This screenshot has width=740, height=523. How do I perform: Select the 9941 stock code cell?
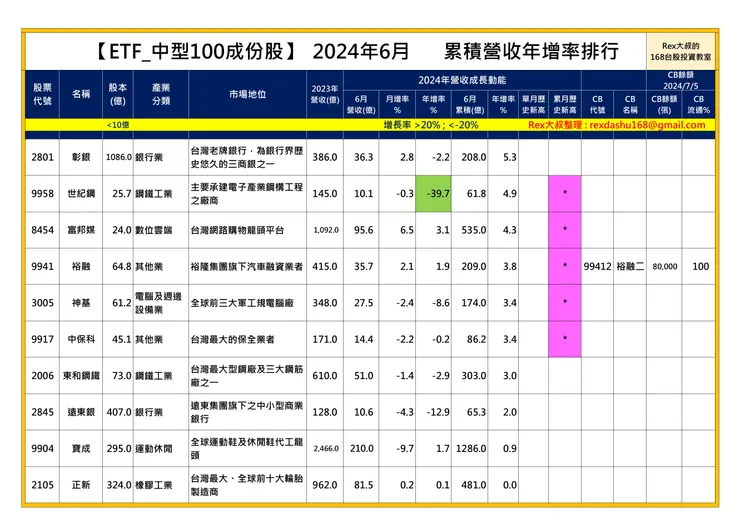[42, 266]
